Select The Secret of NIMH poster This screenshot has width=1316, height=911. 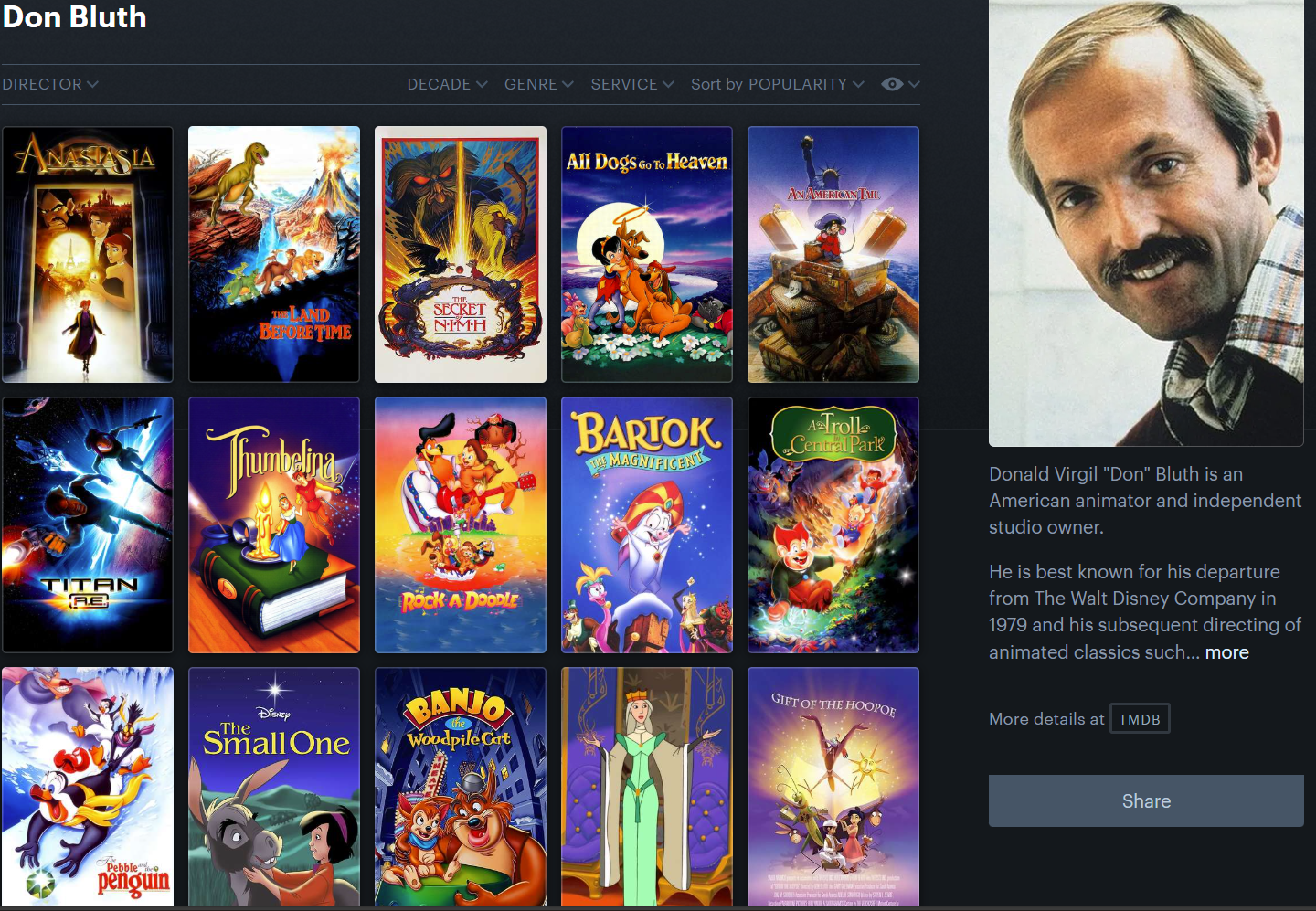pos(461,254)
